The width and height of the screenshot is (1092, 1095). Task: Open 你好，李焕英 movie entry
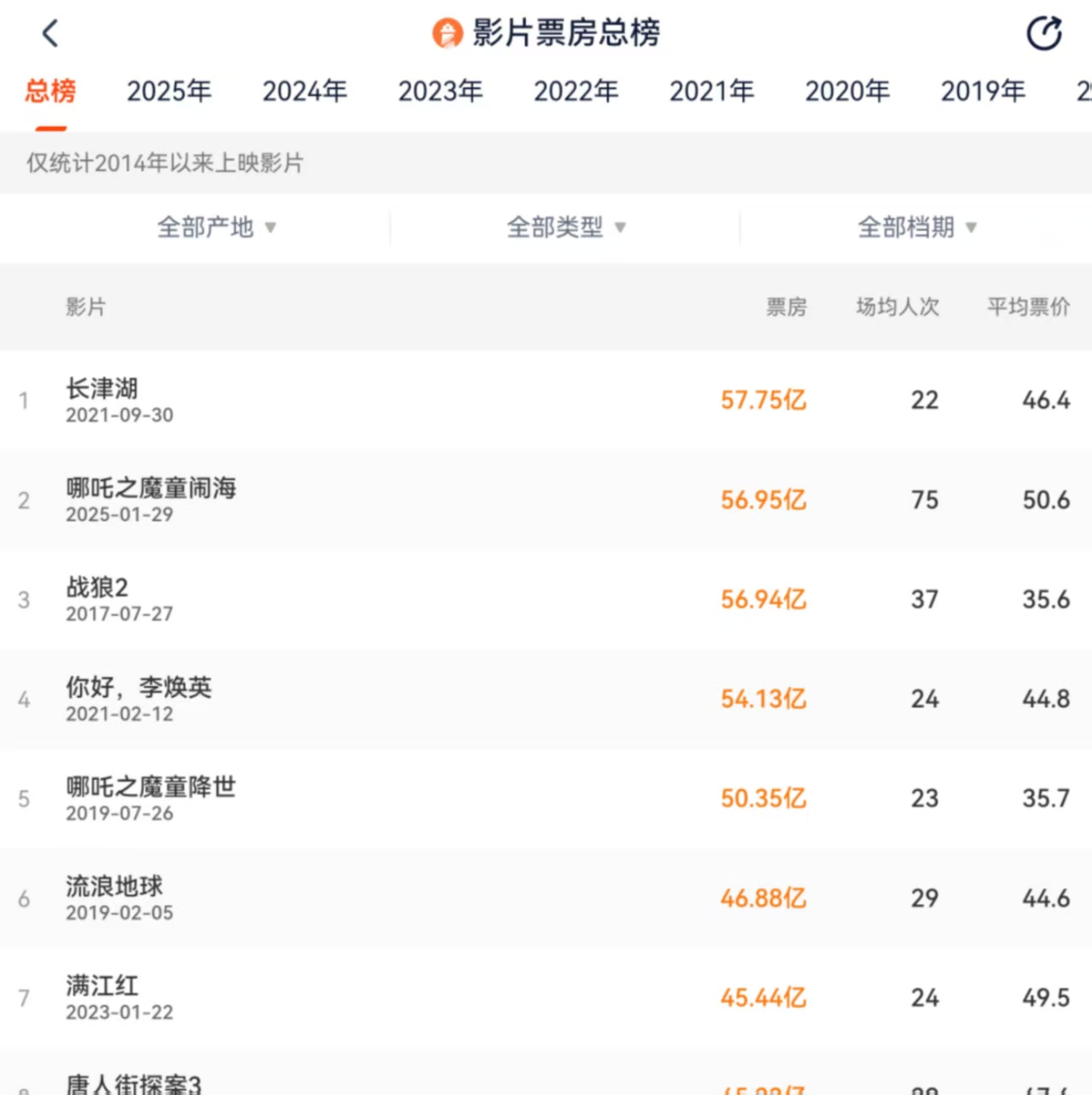(139, 698)
